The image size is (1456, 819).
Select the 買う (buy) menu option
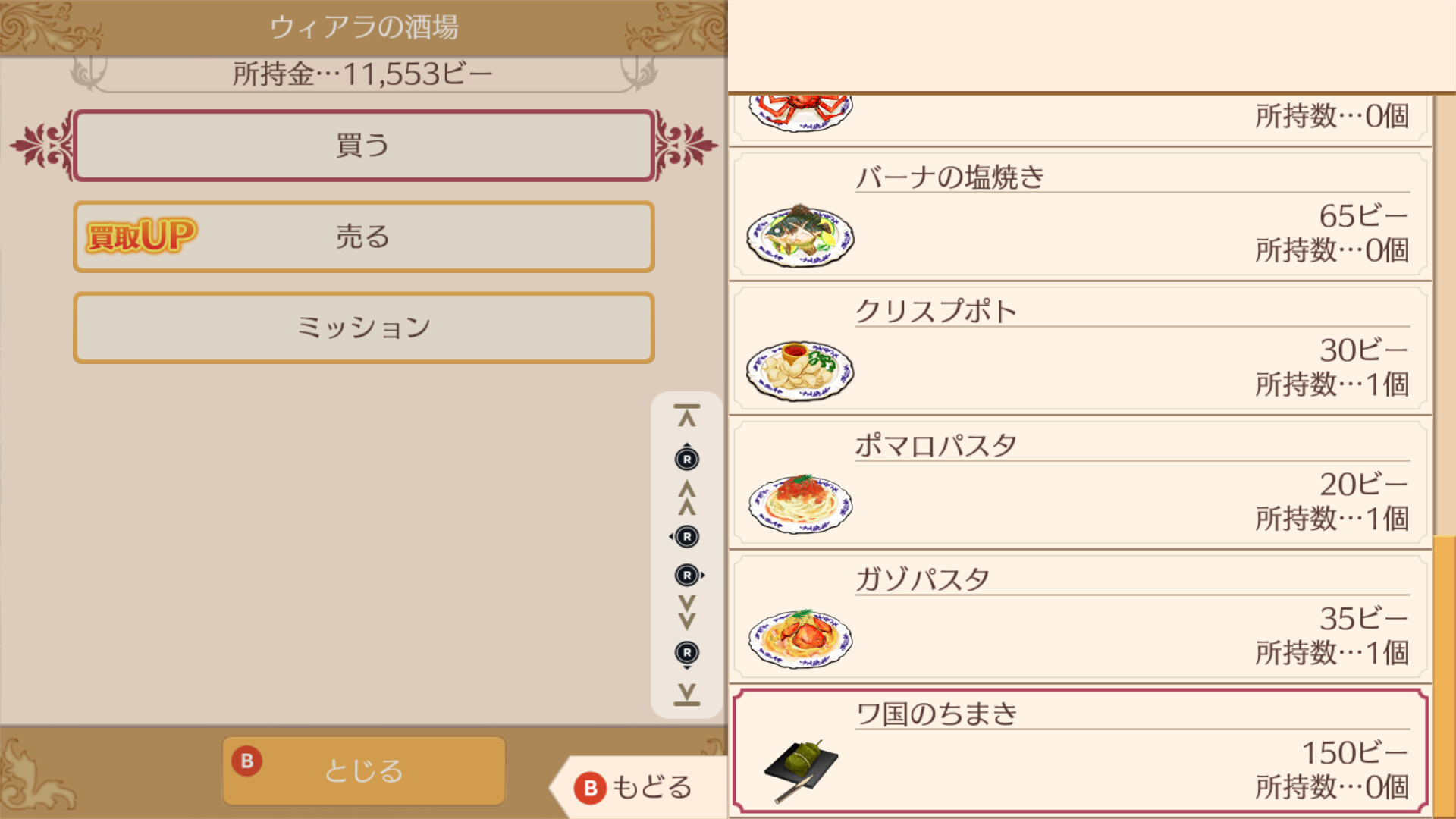click(x=363, y=146)
